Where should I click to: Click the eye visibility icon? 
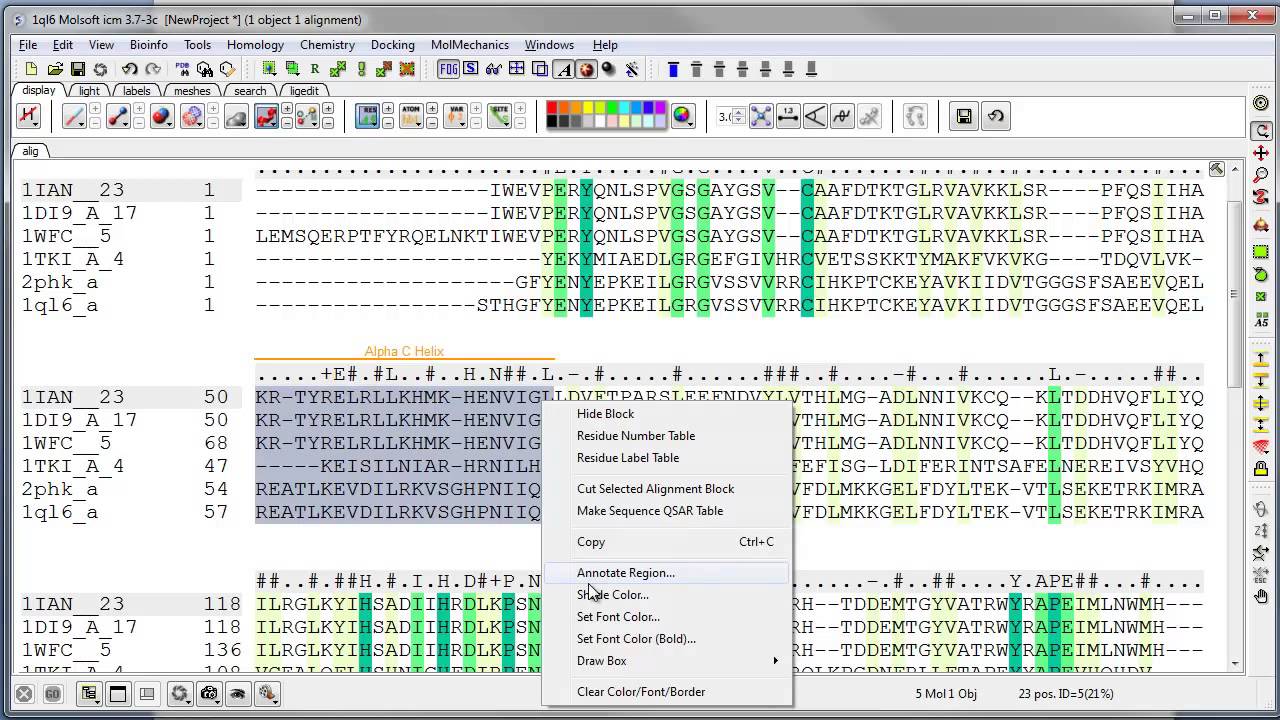238,694
